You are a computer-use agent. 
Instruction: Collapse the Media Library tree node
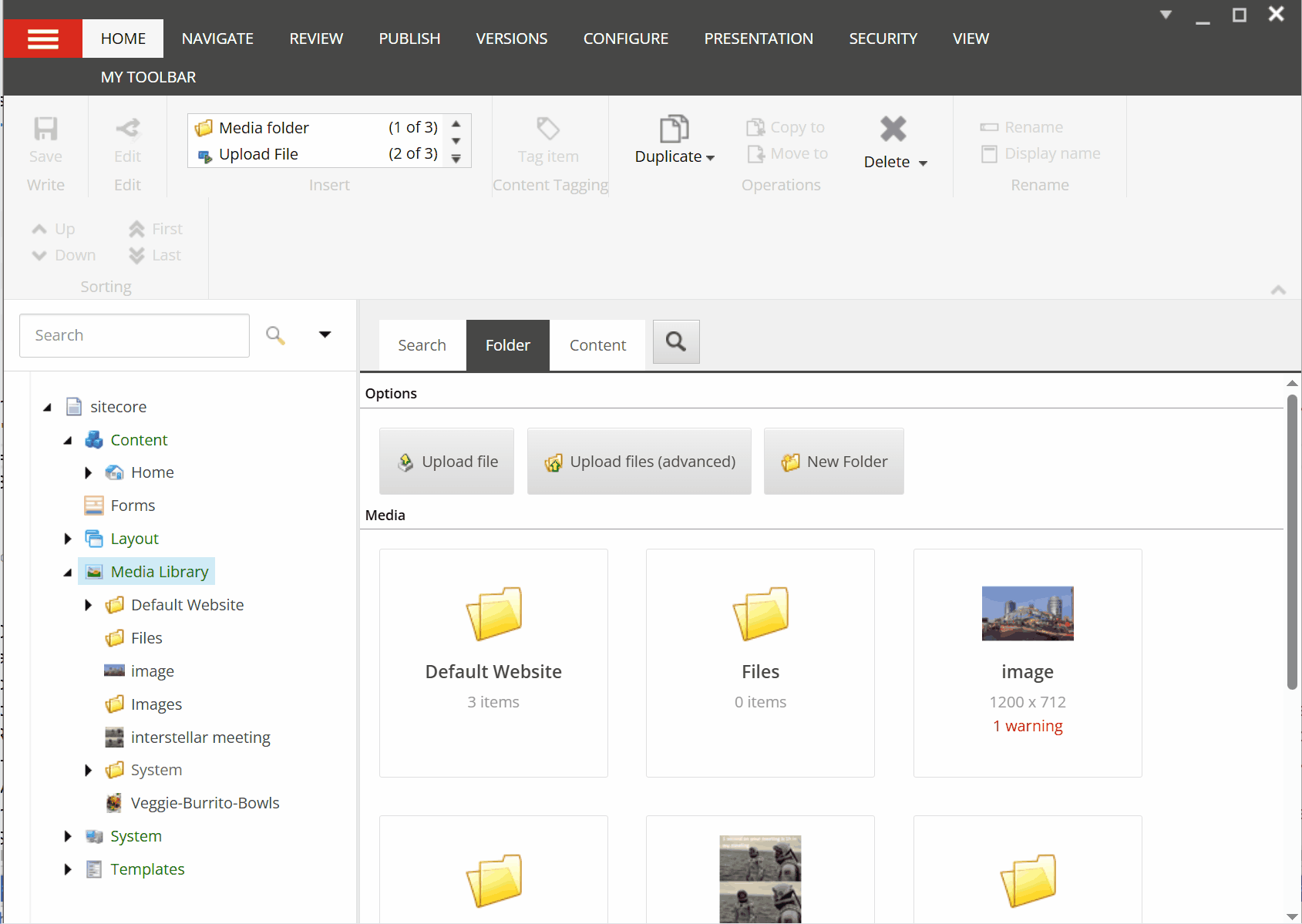tap(68, 572)
